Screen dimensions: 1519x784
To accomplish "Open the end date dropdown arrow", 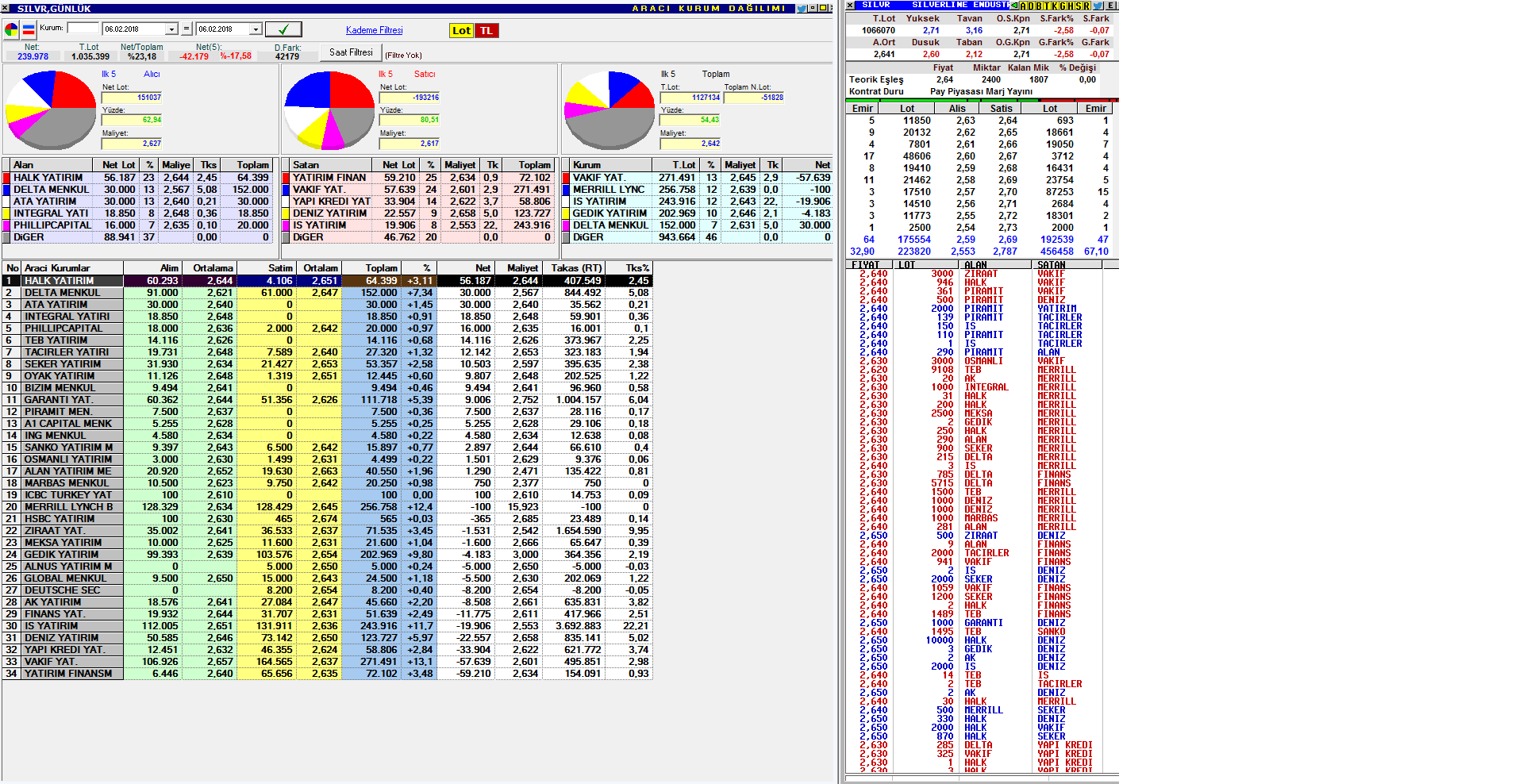I will 256,29.
